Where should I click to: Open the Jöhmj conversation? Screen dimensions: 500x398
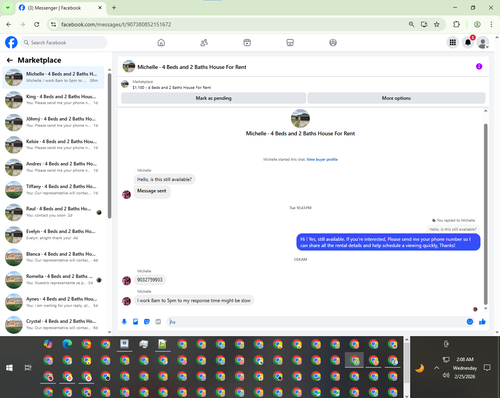[x=53, y=122]
